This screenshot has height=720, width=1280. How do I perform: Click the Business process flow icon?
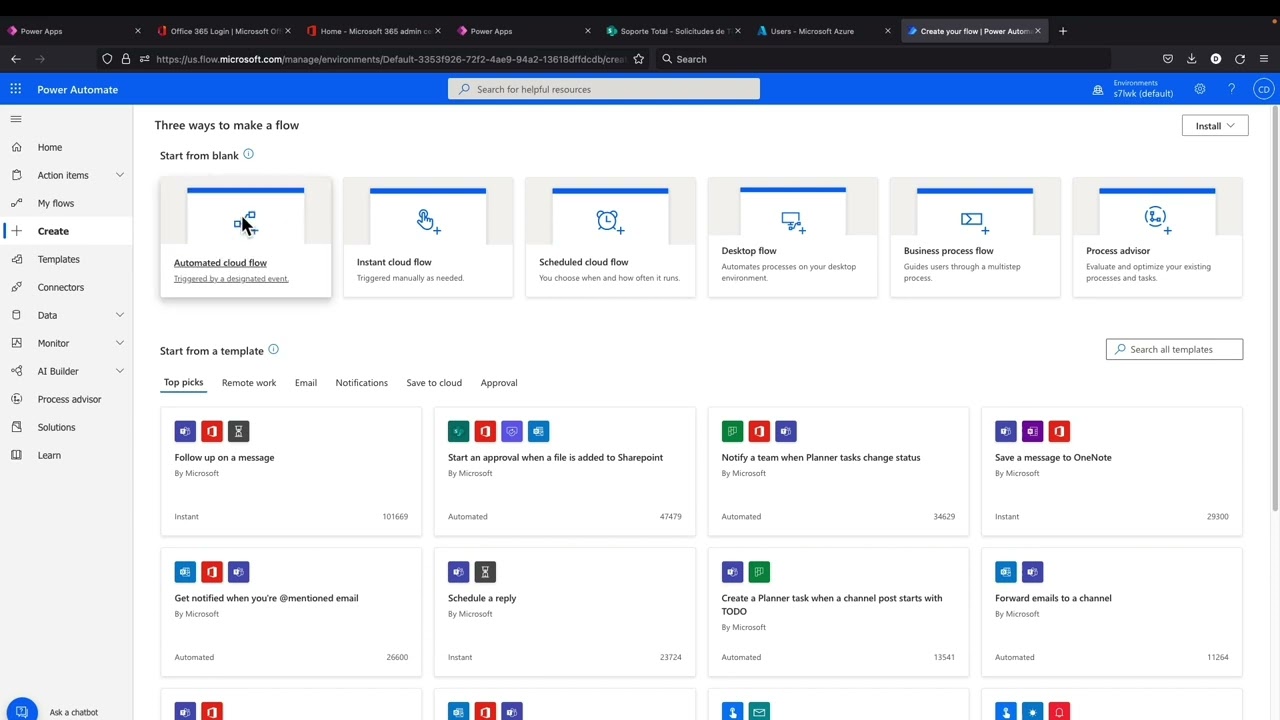[x=975, y=219]
